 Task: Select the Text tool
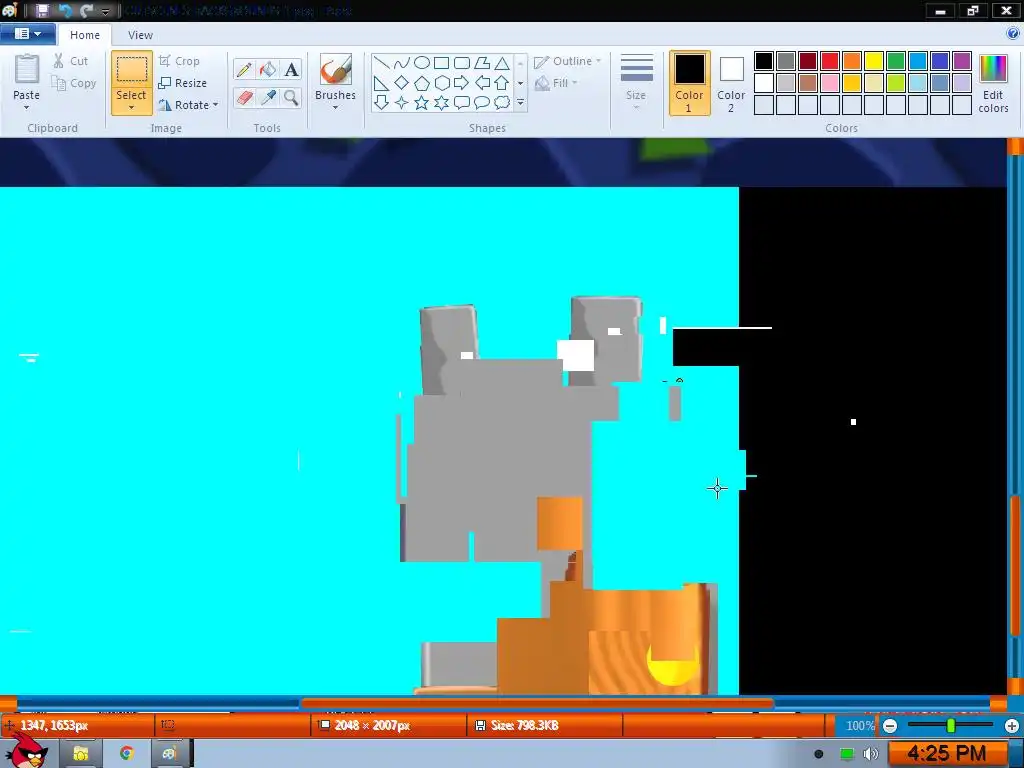[x=291, y=69]
